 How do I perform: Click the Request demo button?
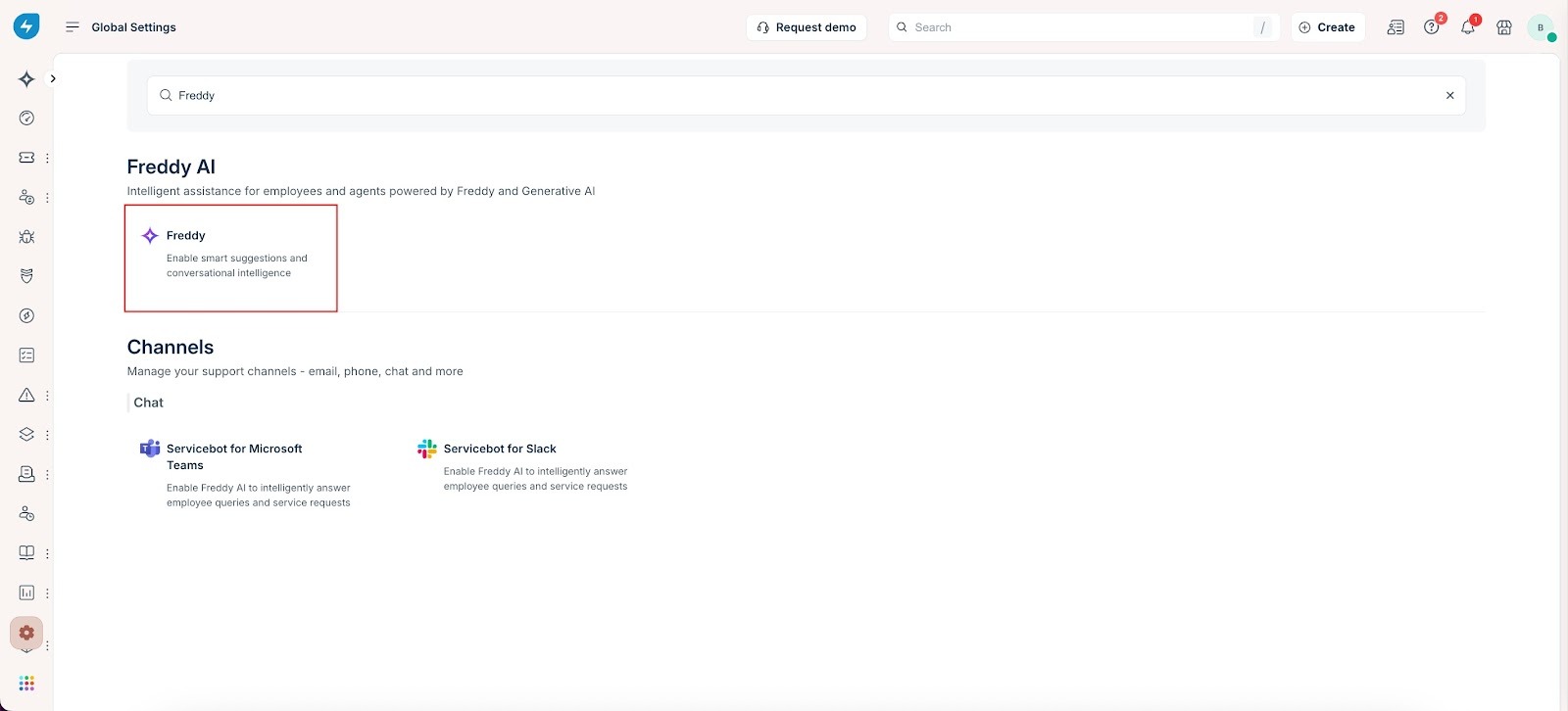pyautogui.click(x=807, y=27)
